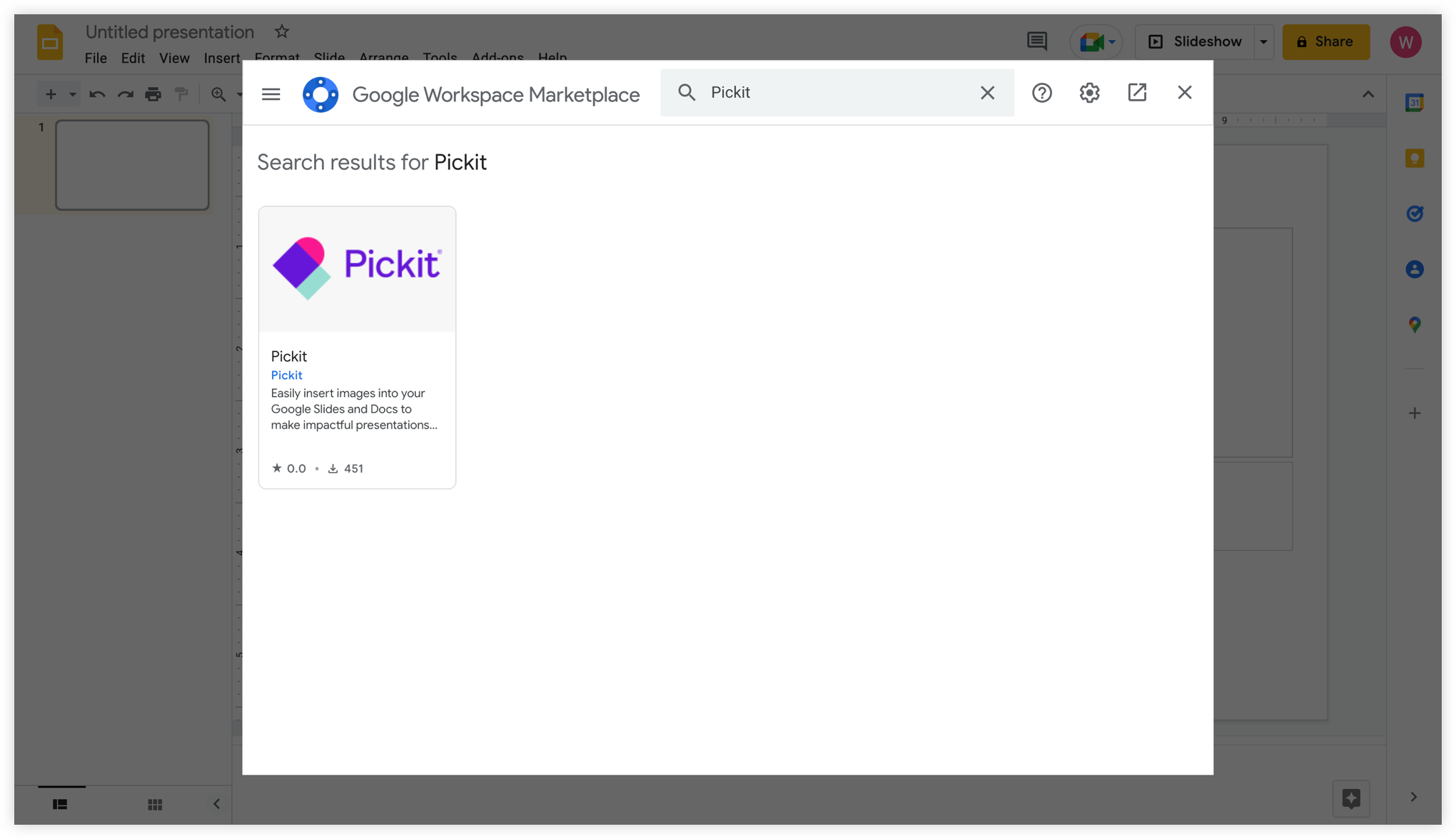The height and width of the screenshot is (839, 1456).
Task: Expand the new slide layout dropdown
Action: pos(72,94)
